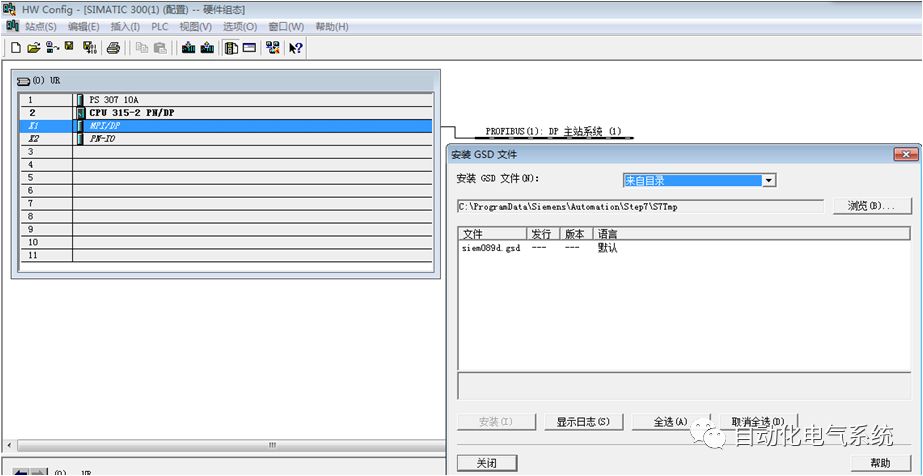Click the HW Config menu bar icon
The height and width of the screenshot is (476, 923).
12,26
